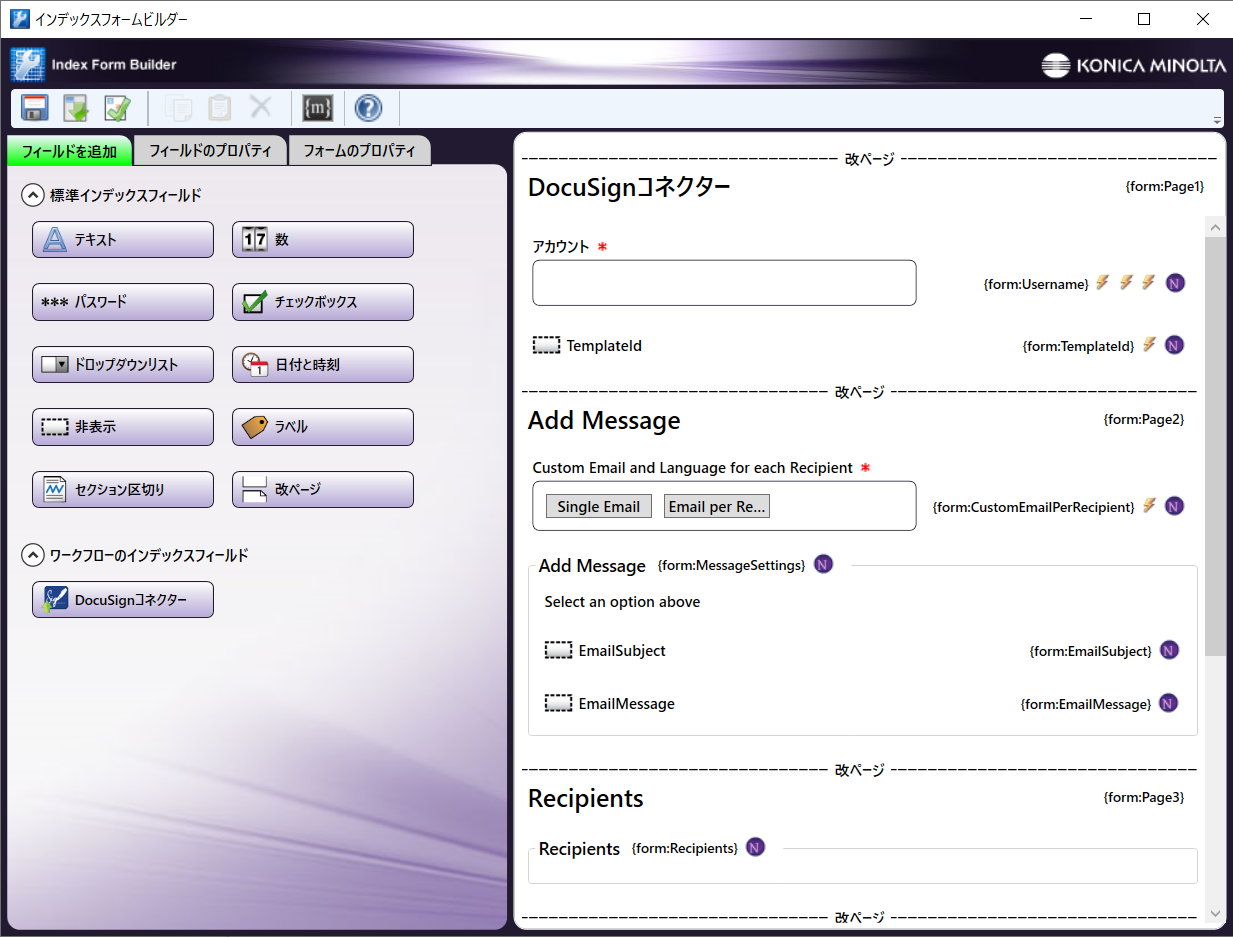Open Help with the question mark icon
The width and height of the screenshot is (1233, 937).
pos(368,108)
